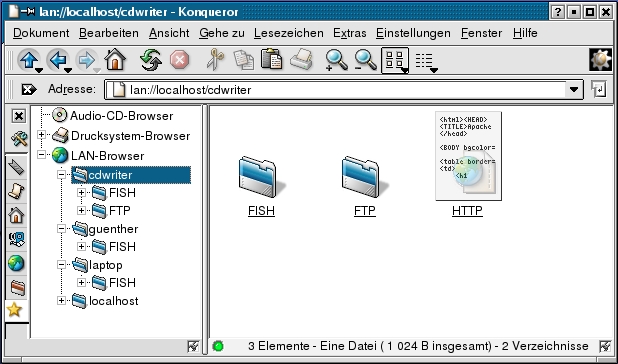Toggle main view link checkbox
Image resolution: width=618 pixels, height=364 pixels.
[605, 346]
